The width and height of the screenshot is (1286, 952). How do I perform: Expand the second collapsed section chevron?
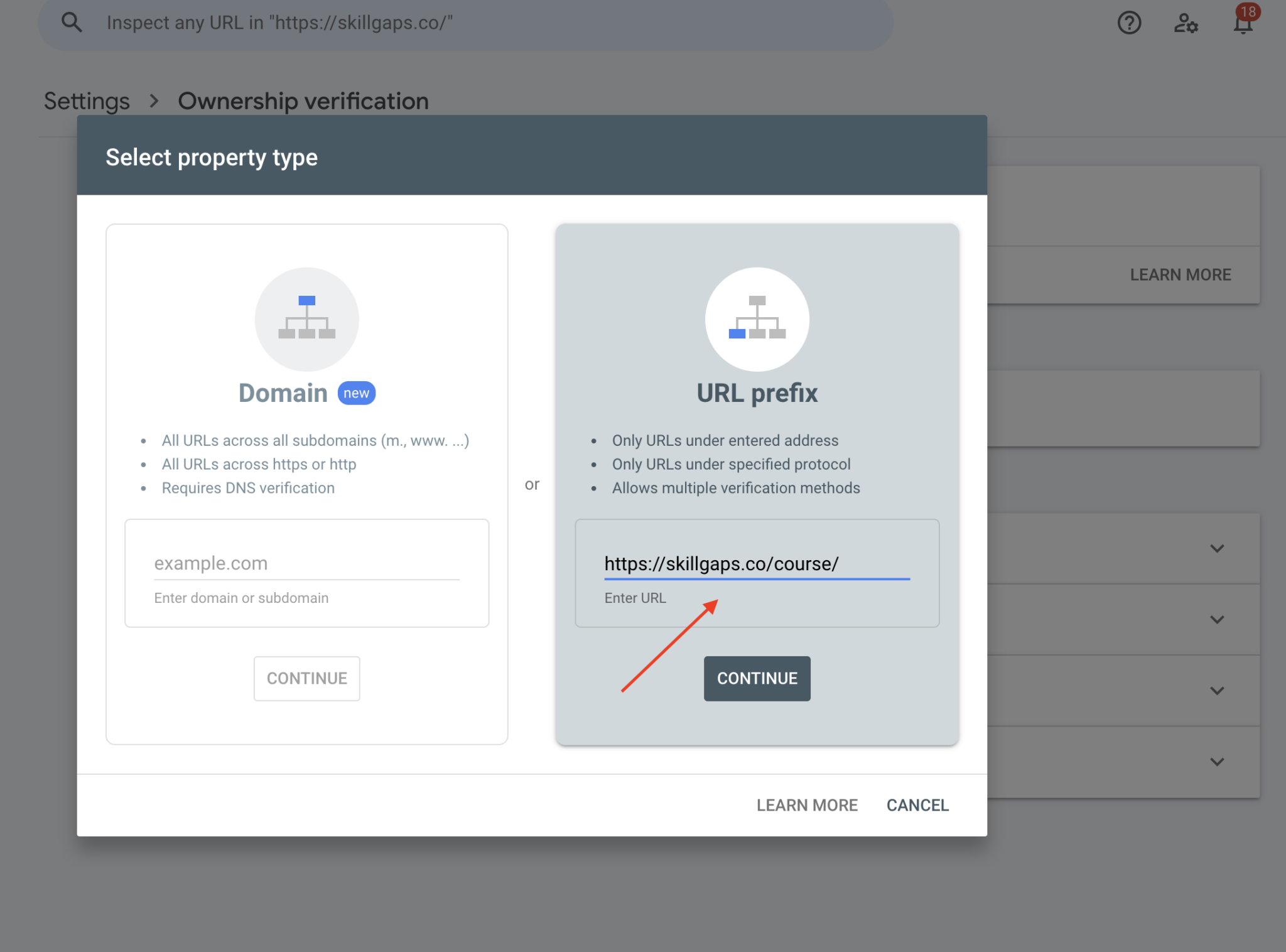[x=1217, y=619]
